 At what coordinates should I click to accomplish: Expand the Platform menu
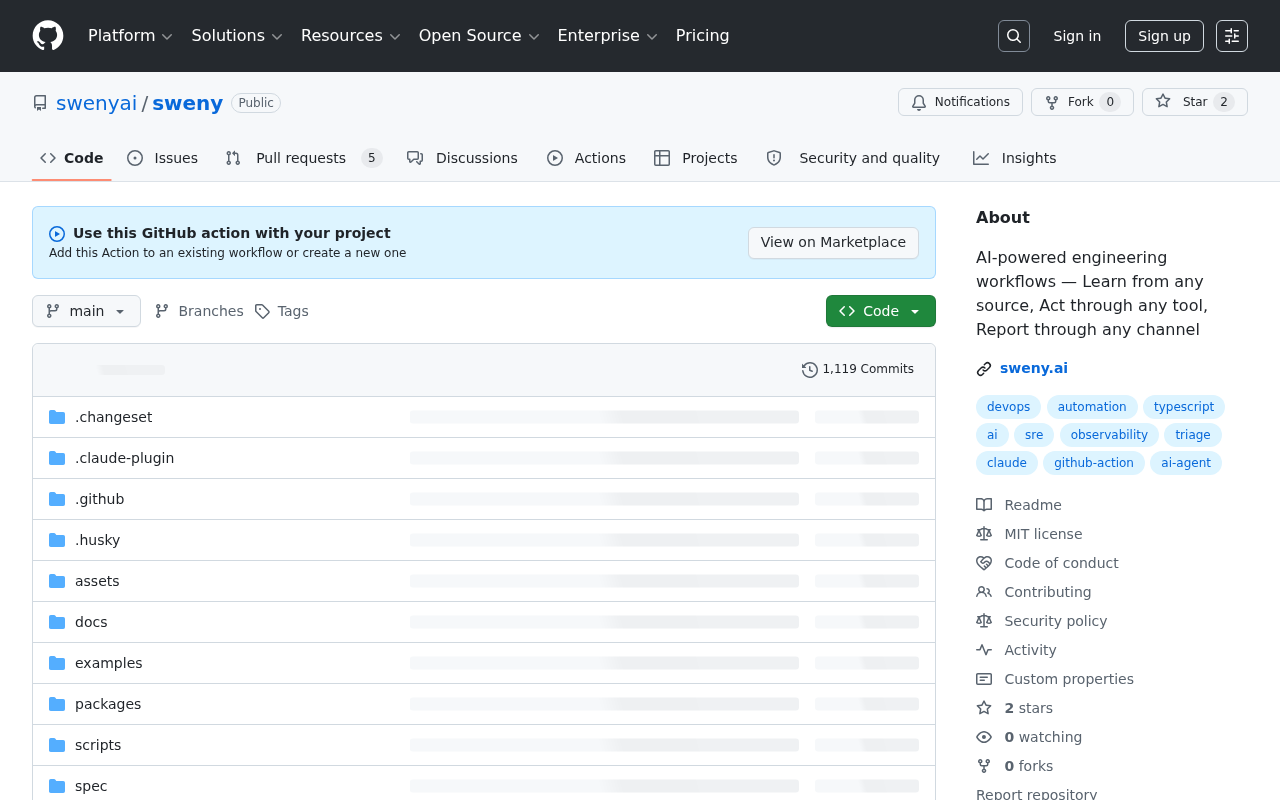130,36
